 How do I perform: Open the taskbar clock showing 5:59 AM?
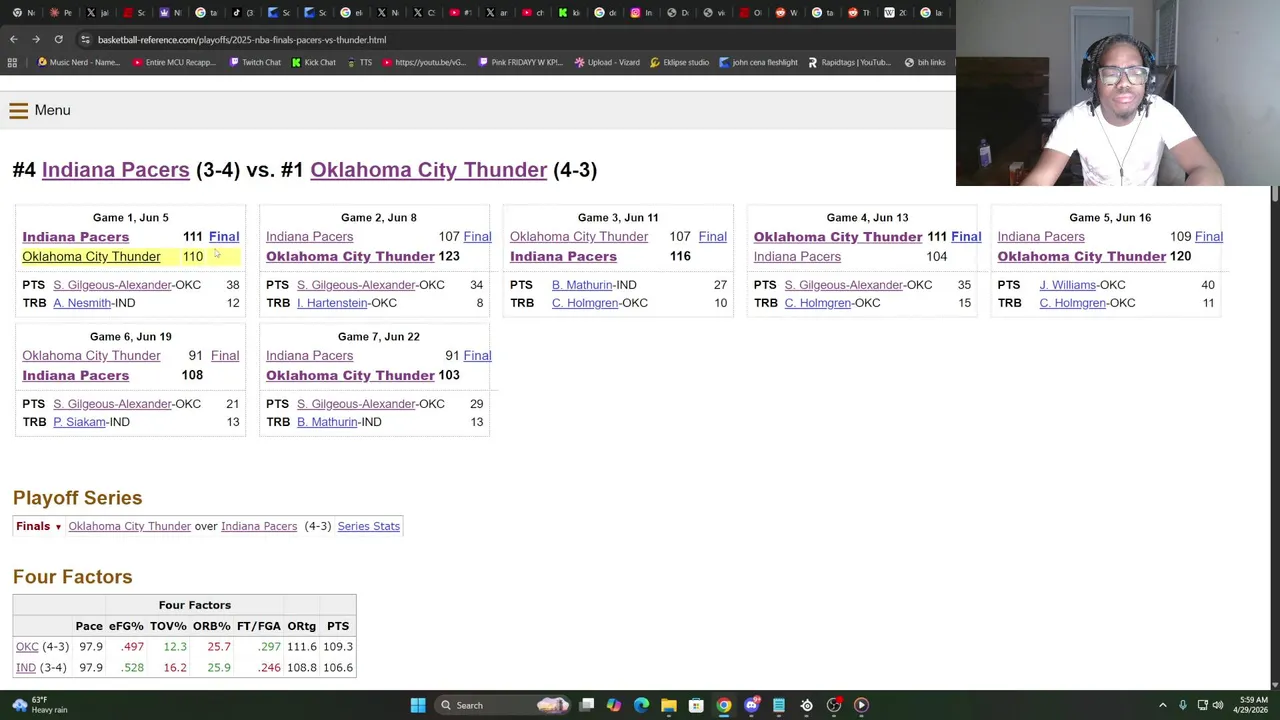tap(1253, 705)
